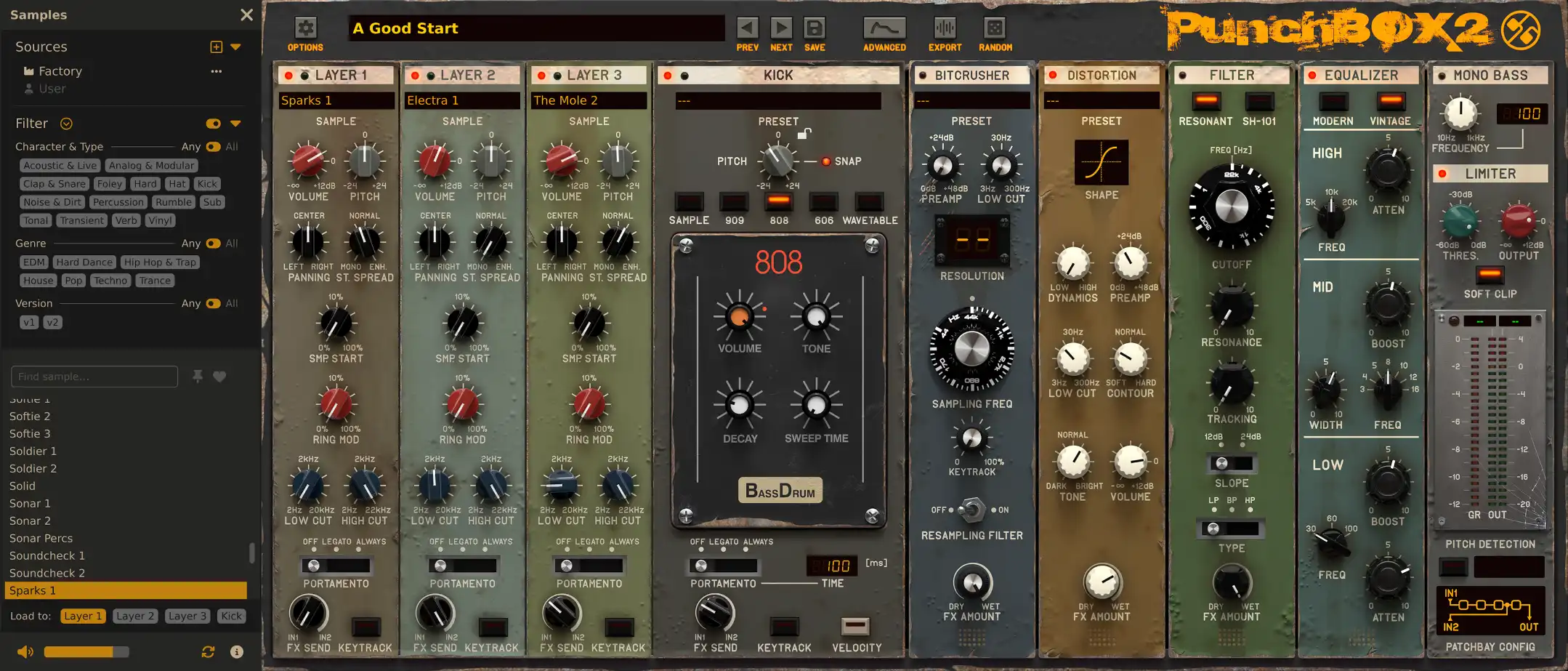Reset filters with the circled chevron icon
Image resolution: width=1568 pixels, height=671 pixels.
click(x=66, y=124)
